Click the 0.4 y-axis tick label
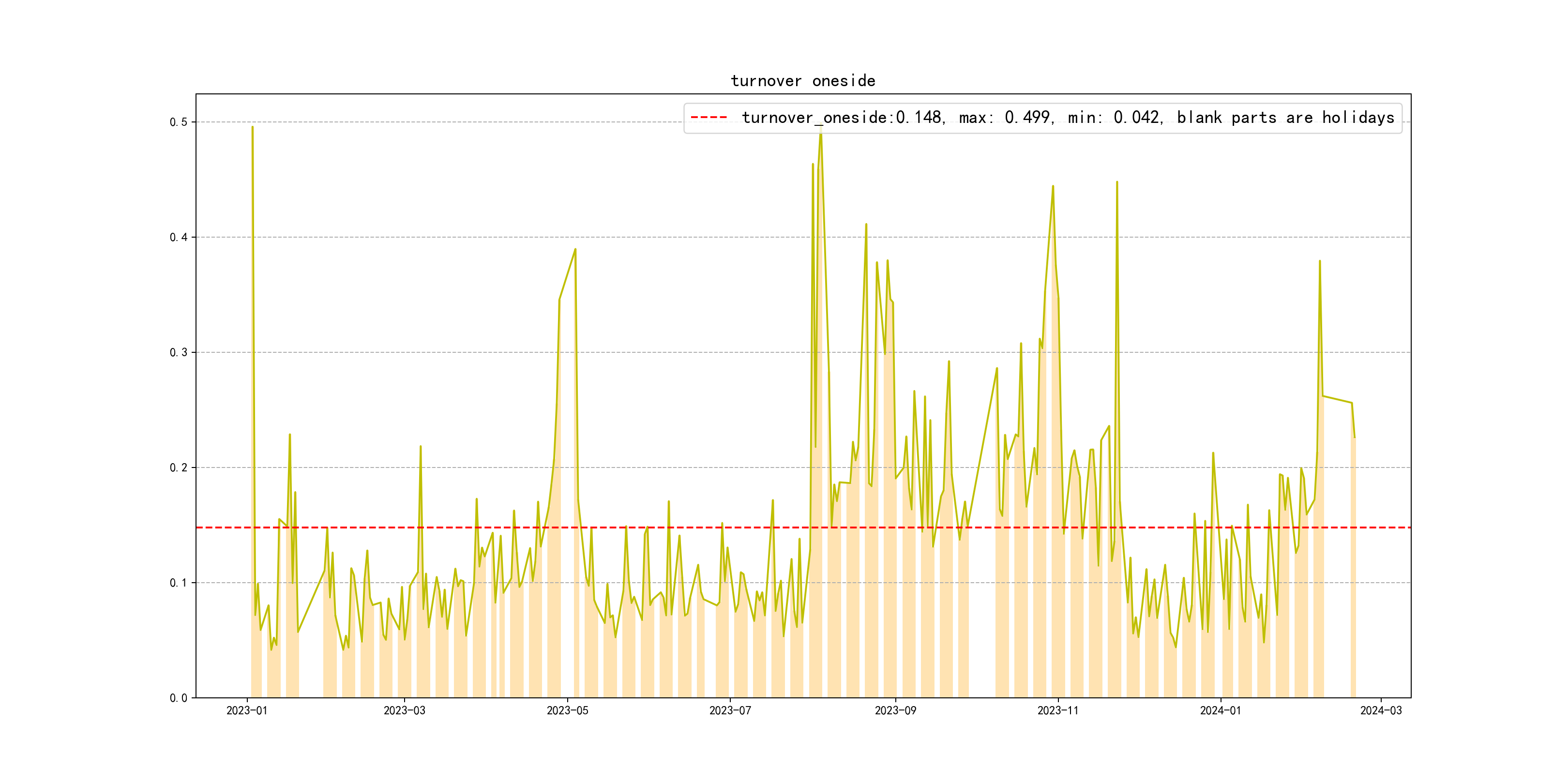The height and width of the screenshot is (784, 1568). pos(179,238)
